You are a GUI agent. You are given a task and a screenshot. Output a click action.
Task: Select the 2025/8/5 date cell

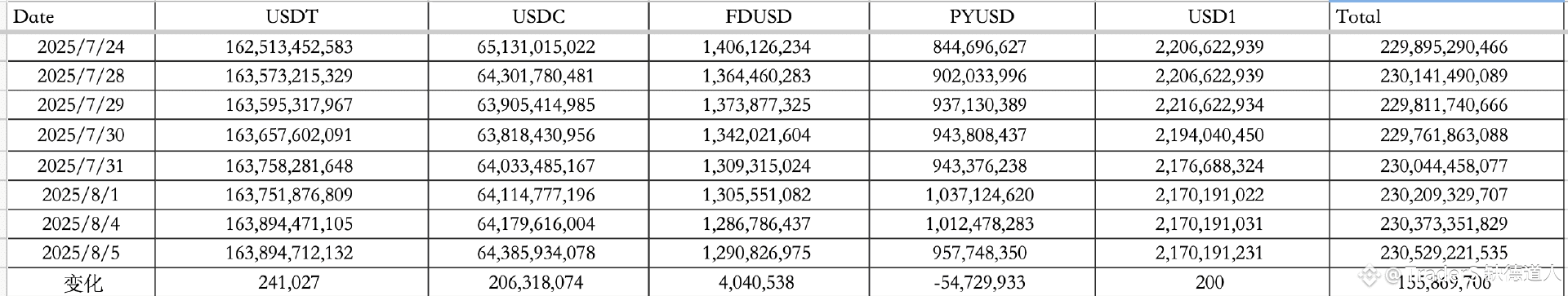80,253
